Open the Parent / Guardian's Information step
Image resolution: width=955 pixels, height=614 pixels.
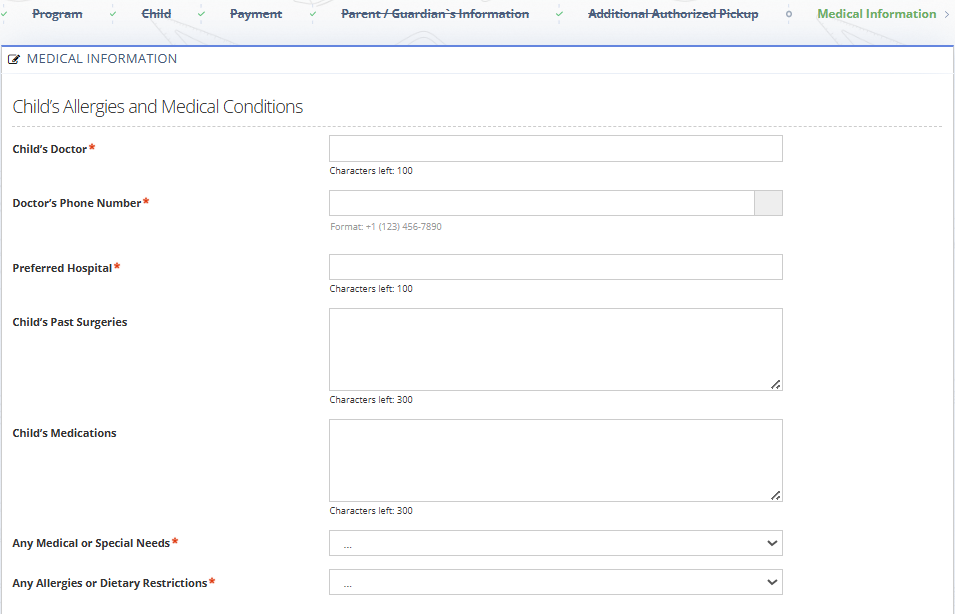435,14
